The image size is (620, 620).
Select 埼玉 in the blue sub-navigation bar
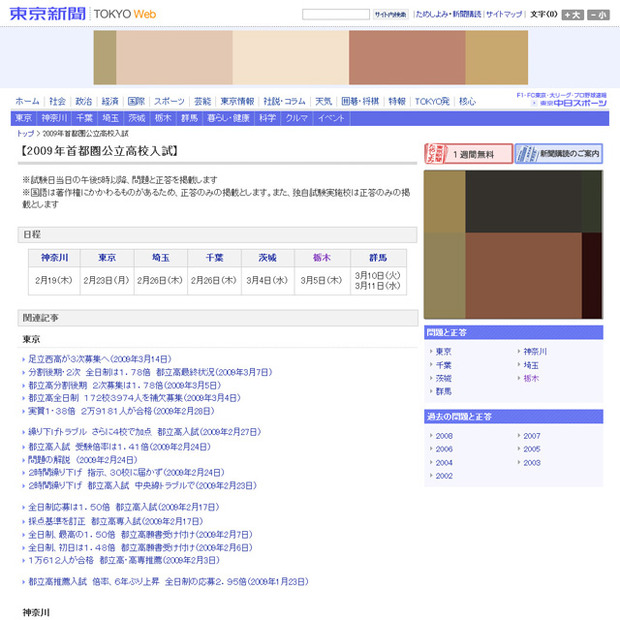pyautogui.click(x=110, y=118)
